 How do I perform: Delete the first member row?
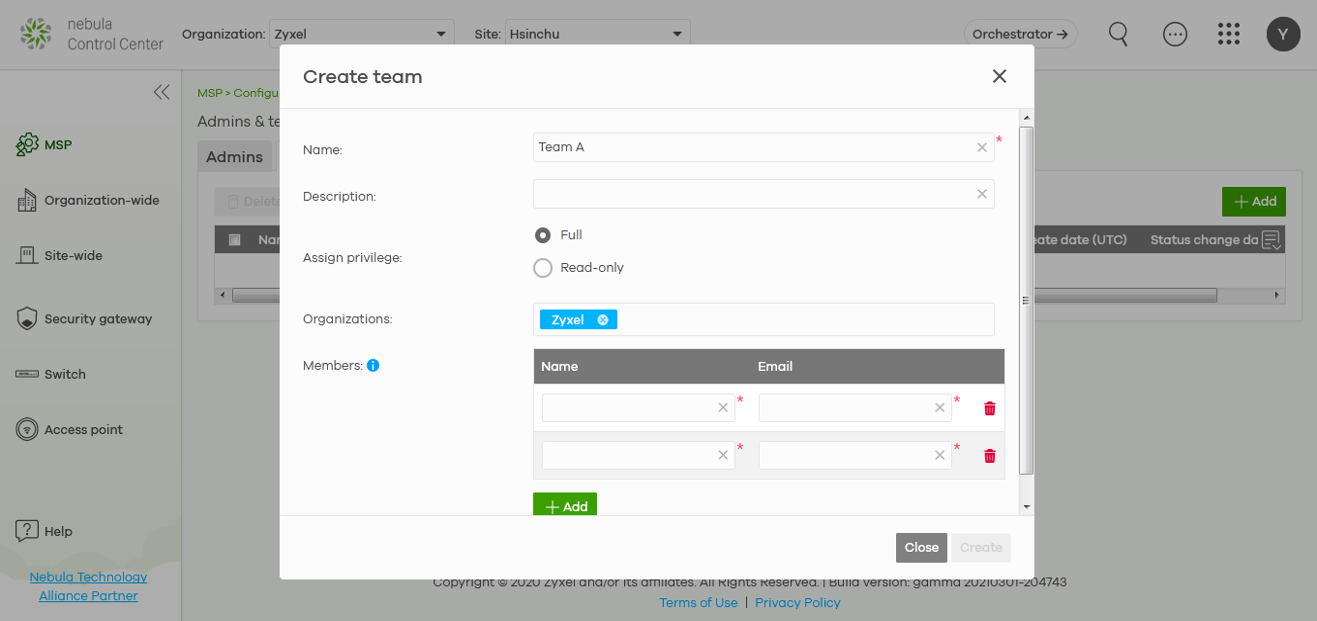click(990, 408)
